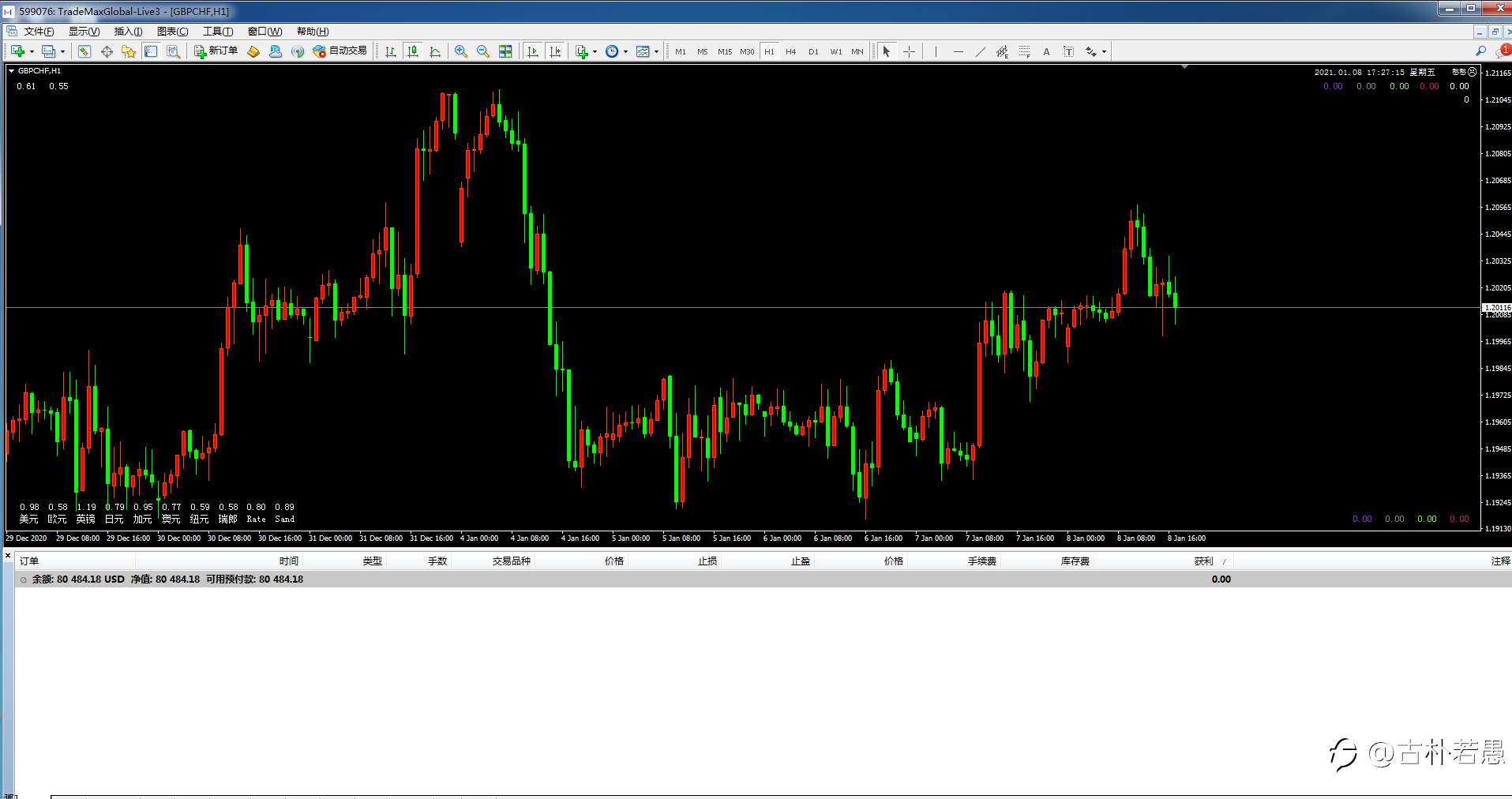
Task: Open the Signals broadcast icon
Action: click(298, 51)
